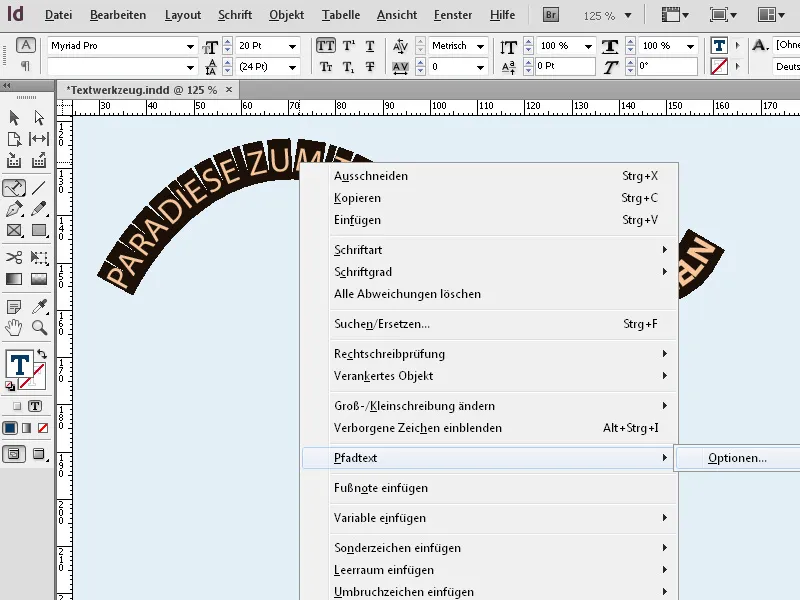Select the Hand tool
The width and height of the screenshot is (800, 600).
tap(14, 328)
